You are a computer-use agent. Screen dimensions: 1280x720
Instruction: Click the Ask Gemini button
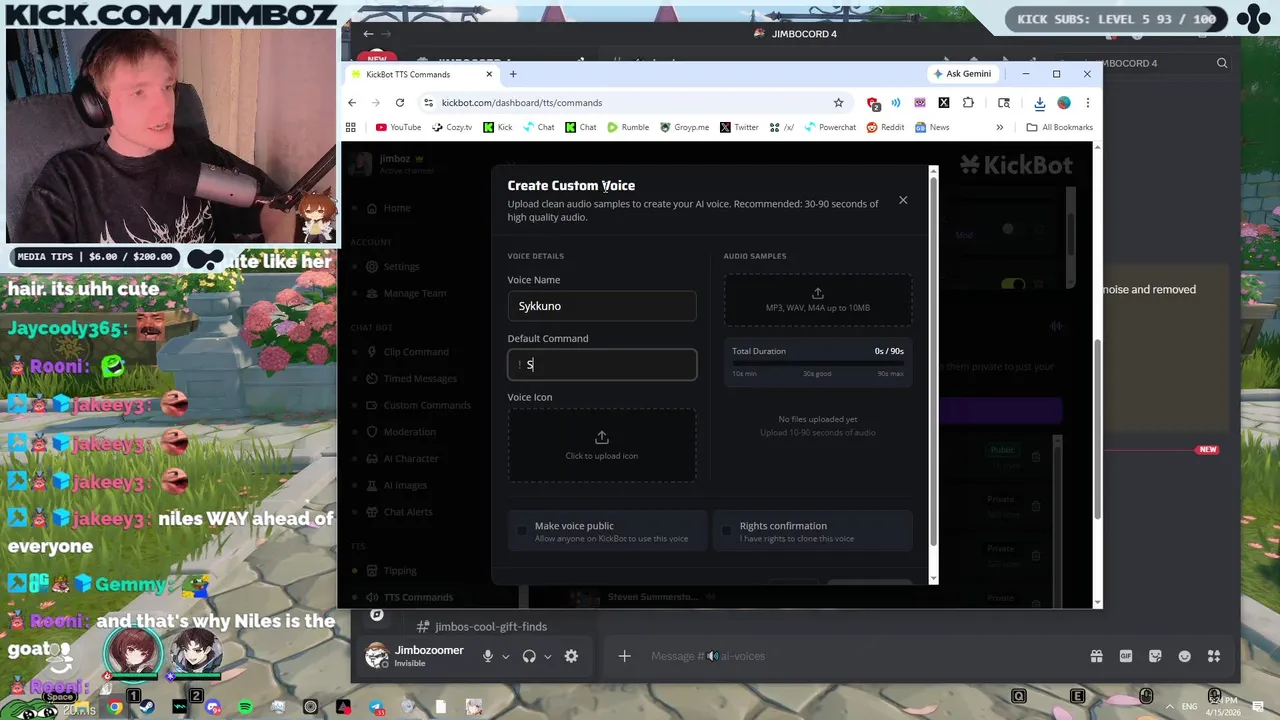(962, 74)
